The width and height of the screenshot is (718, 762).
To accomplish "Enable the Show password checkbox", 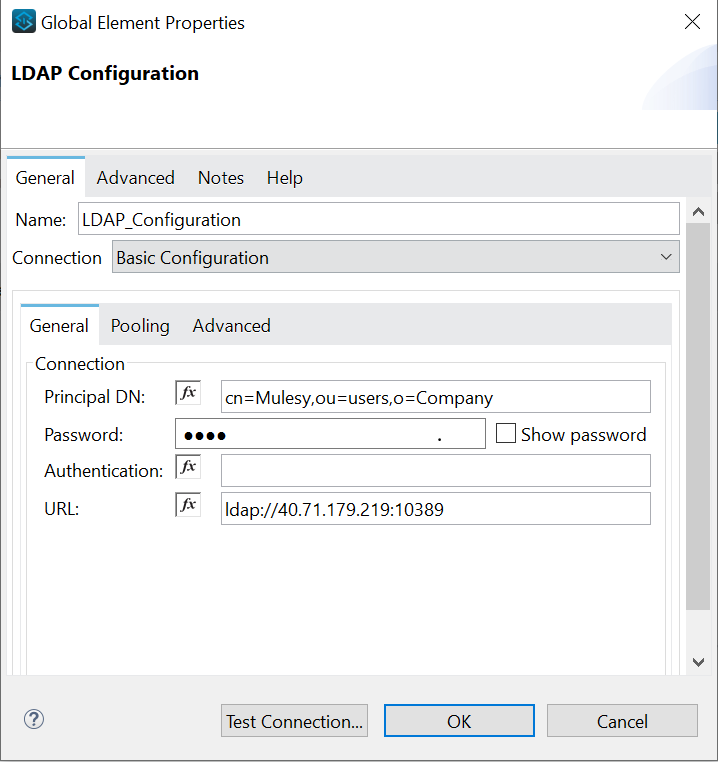I will pyautogui.click(x=506, y=434).
